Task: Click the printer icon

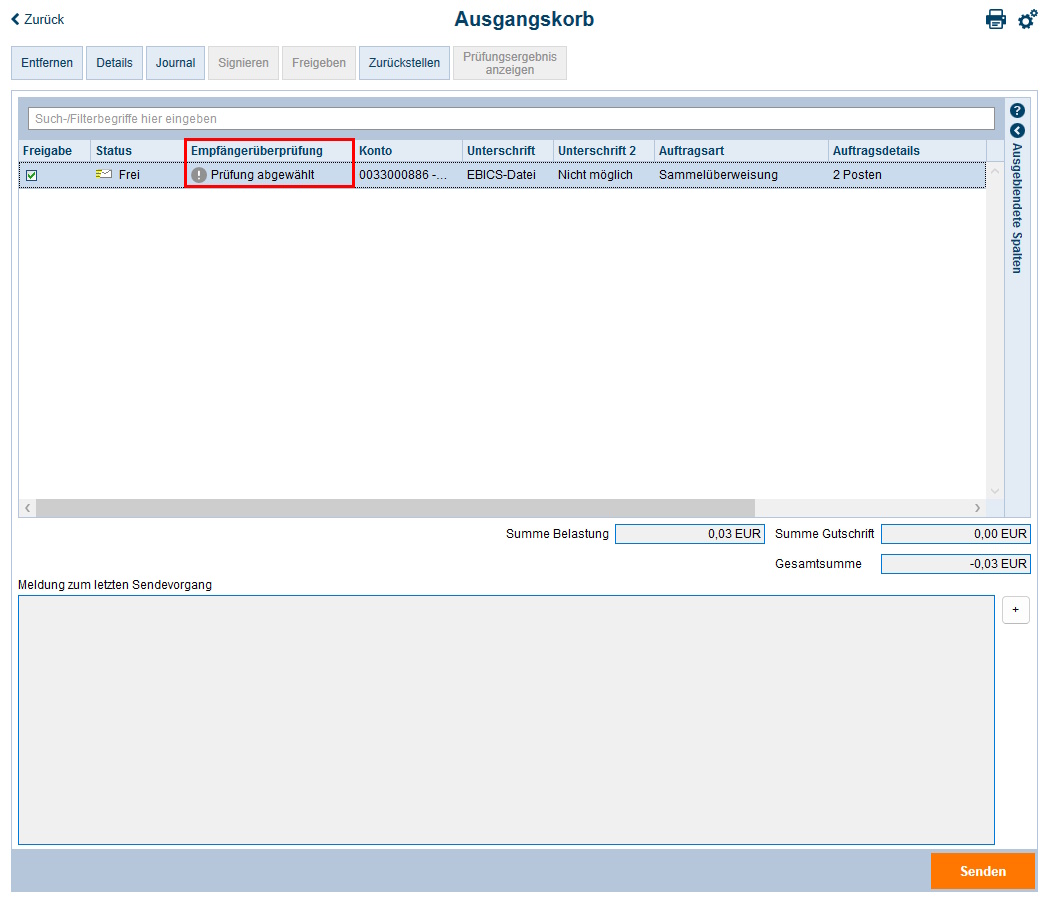Action: coord(995,19)
